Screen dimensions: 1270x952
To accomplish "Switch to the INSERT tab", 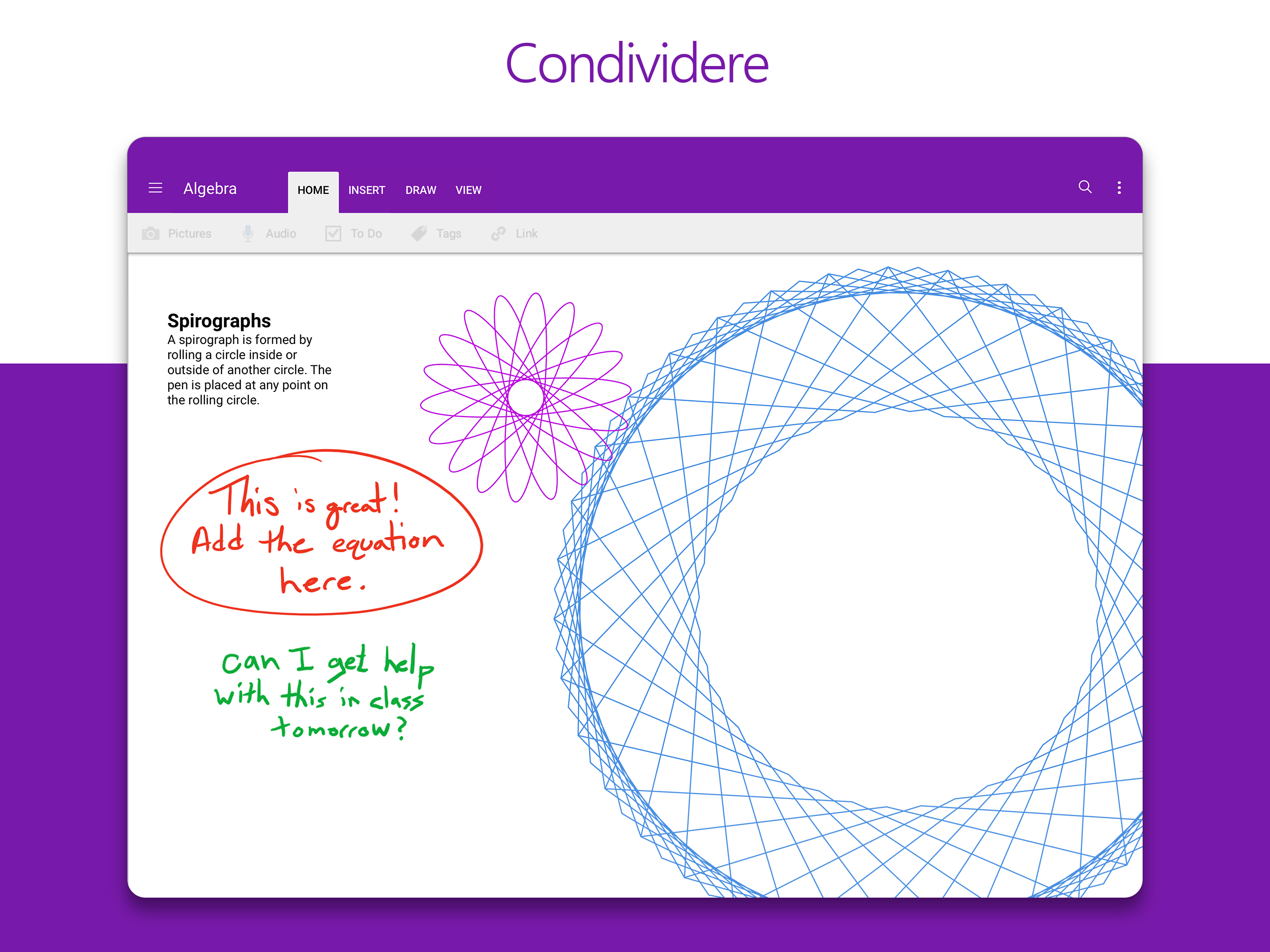I will (366, 191).
